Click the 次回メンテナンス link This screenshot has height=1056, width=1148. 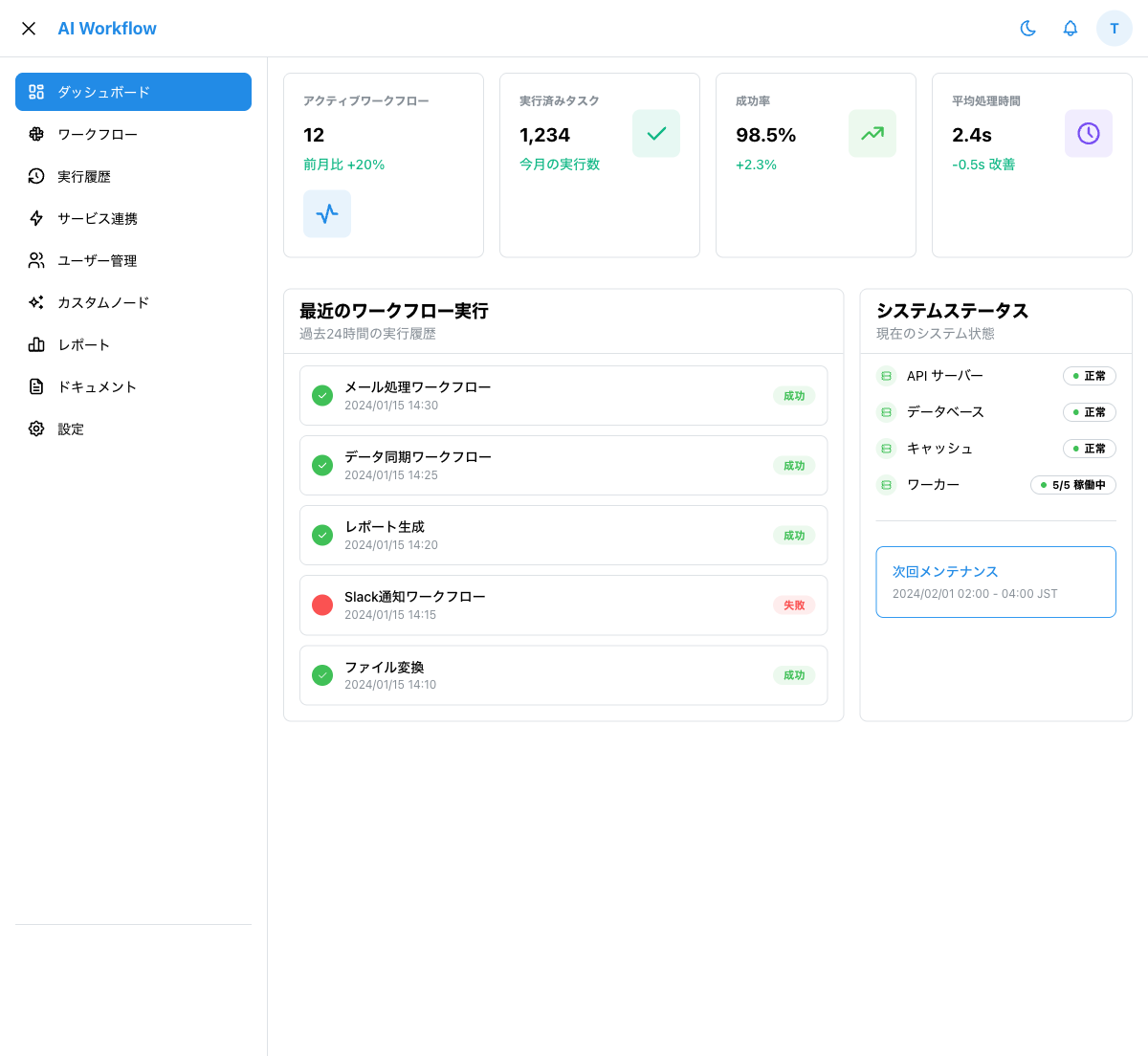click(x=945, y=571)
